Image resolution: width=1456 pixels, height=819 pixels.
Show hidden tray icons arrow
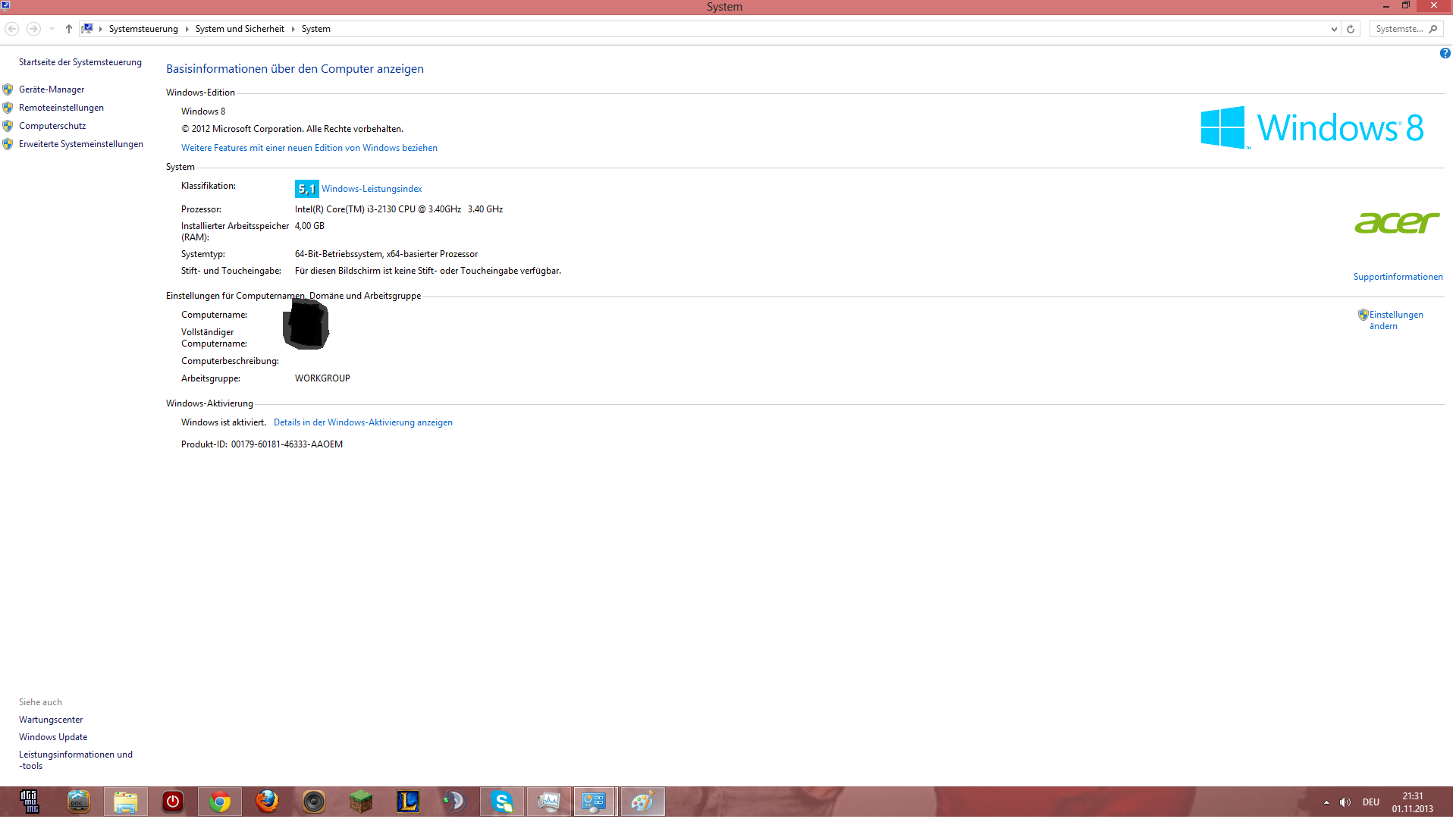click(x=1326, y=802)
